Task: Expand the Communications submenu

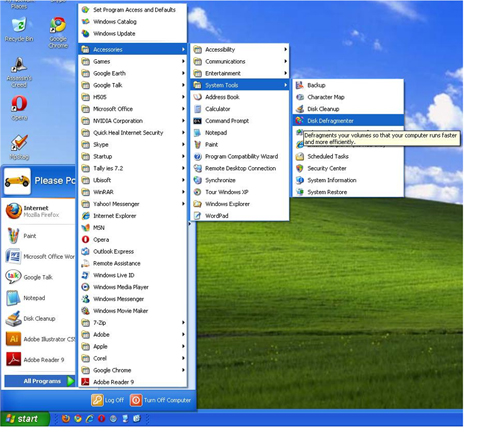Action: click(239, 61)
